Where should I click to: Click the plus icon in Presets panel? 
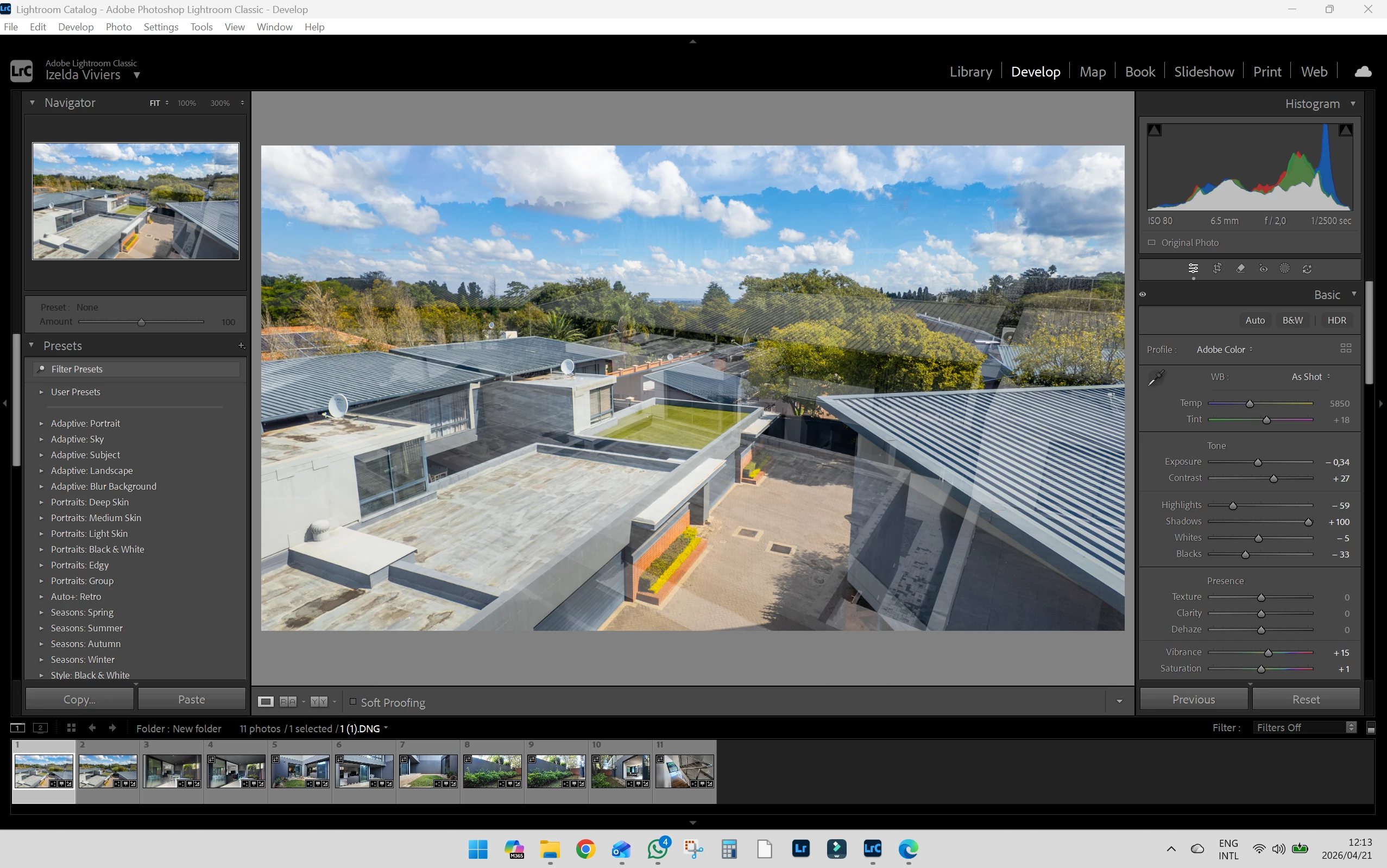(241, 346)
